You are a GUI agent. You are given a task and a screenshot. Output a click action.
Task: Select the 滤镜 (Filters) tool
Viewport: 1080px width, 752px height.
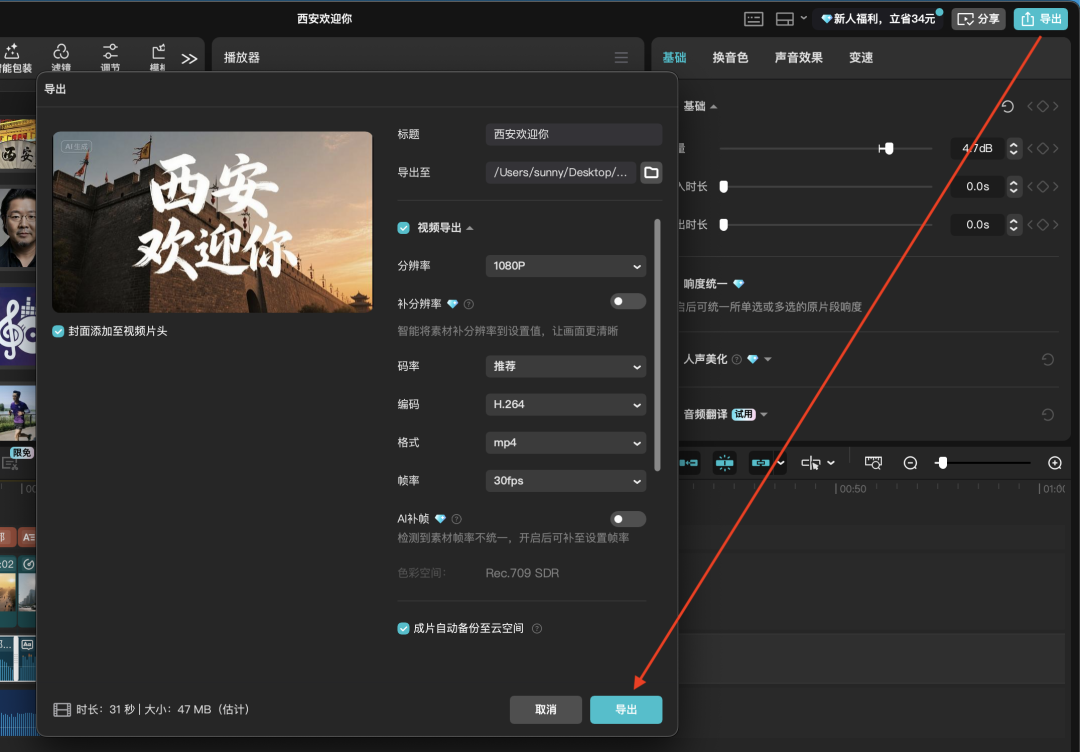point(61,55)
